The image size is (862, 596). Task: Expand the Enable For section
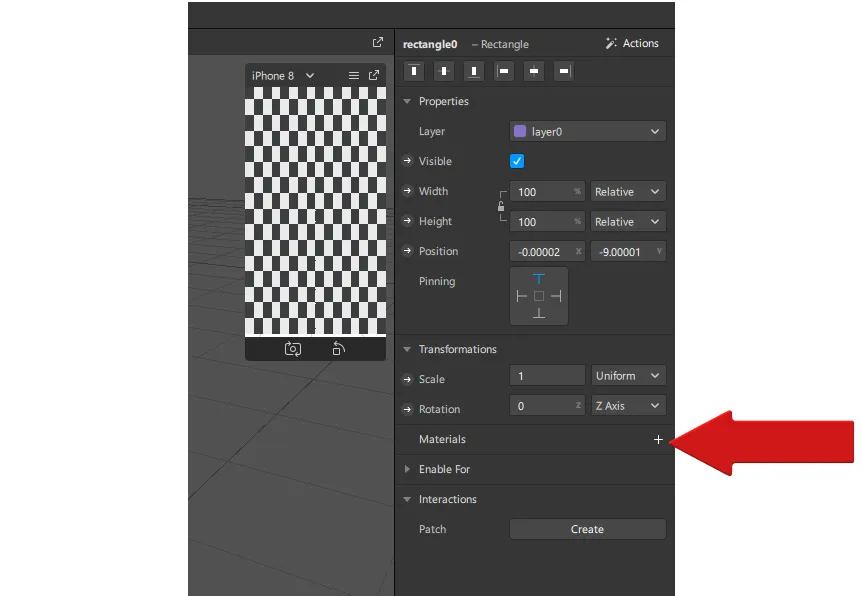pos(407,469)
